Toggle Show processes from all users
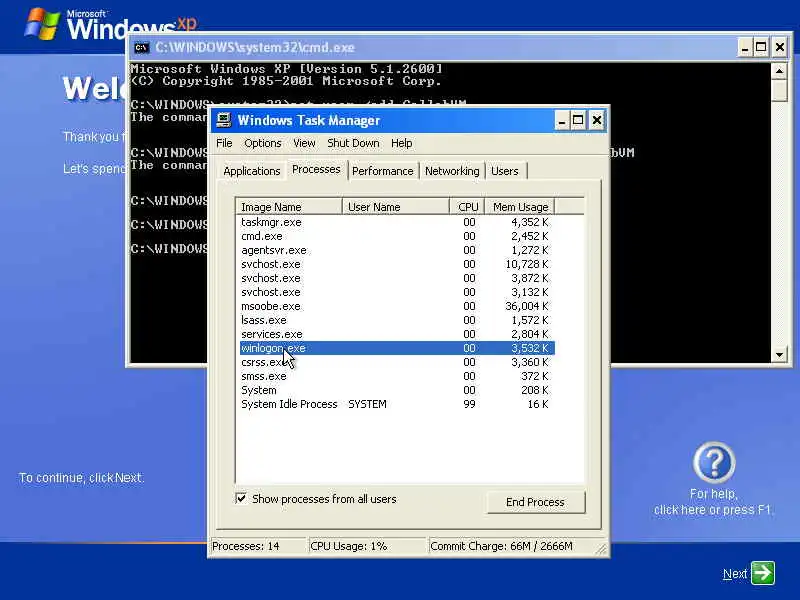800x600 pixels. click(241, 498)
